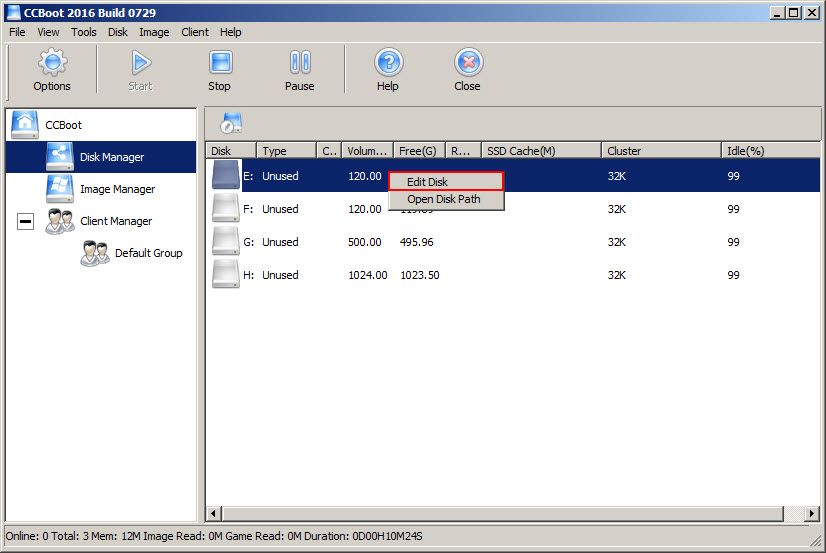Select the Image Manager tree label

(x=117, y=189)
